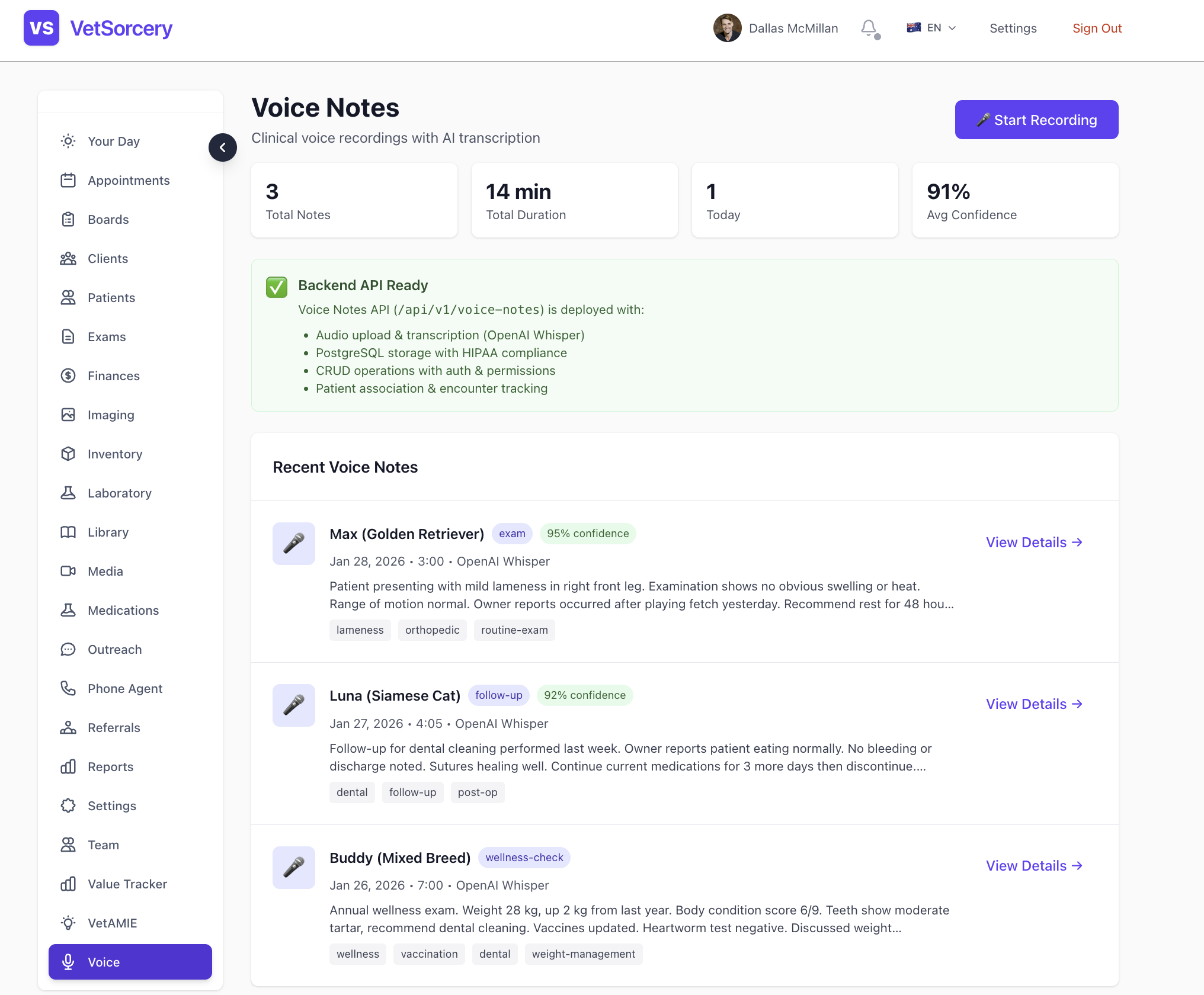Viewport: 1204px width, 995px height.
Task: Click Sign Out in header
Action: (x=1097, y=28)
